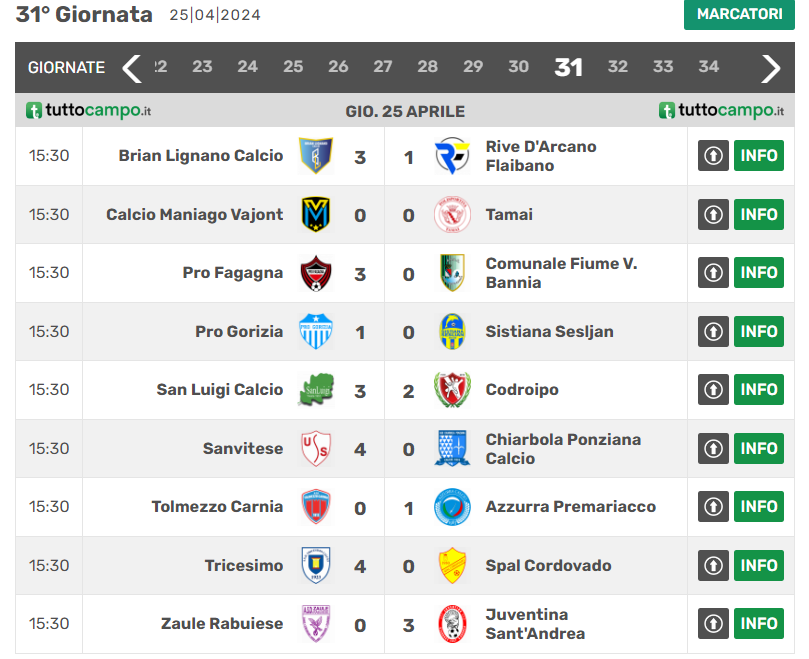Click the up-arrow icon for Tricesimo match

(713, 566)
